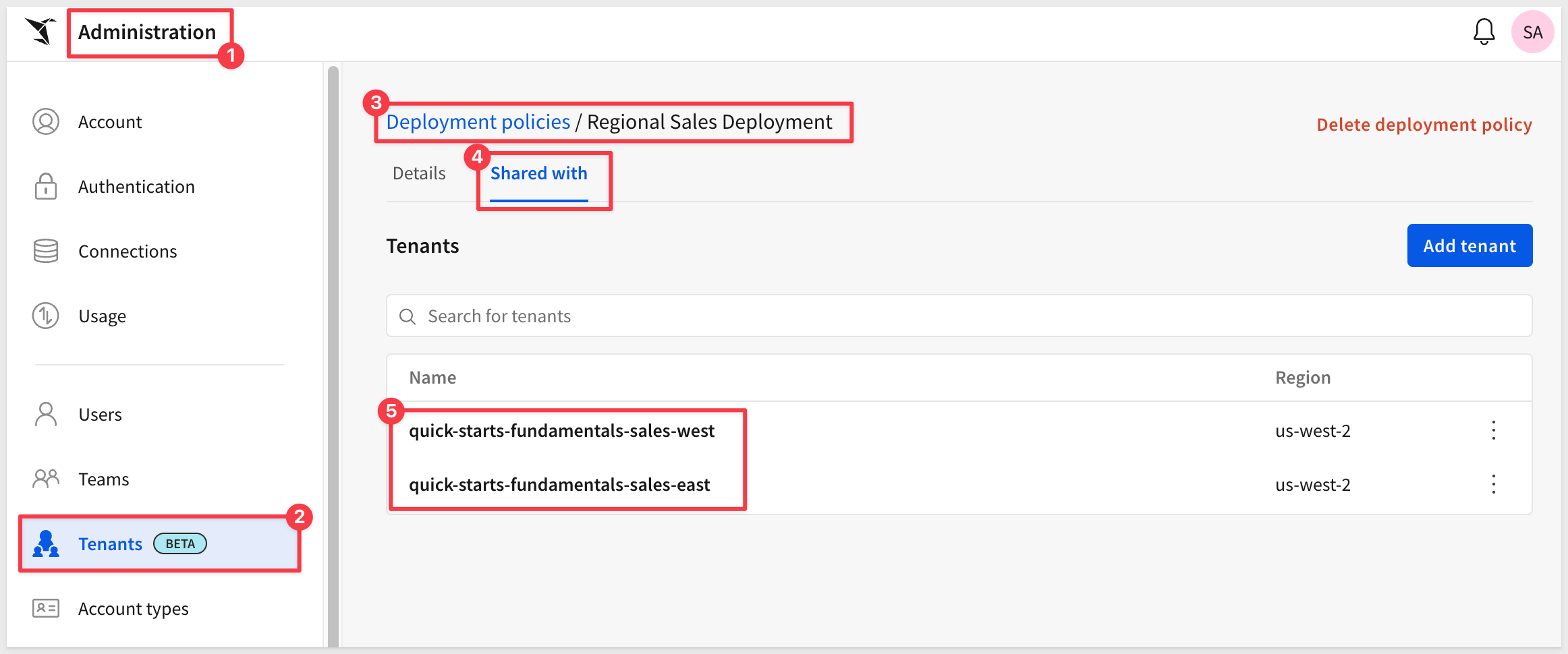This screenshot has height=654, width=1568.
Task: Switch to the Details tab
Action: point(419,174)
